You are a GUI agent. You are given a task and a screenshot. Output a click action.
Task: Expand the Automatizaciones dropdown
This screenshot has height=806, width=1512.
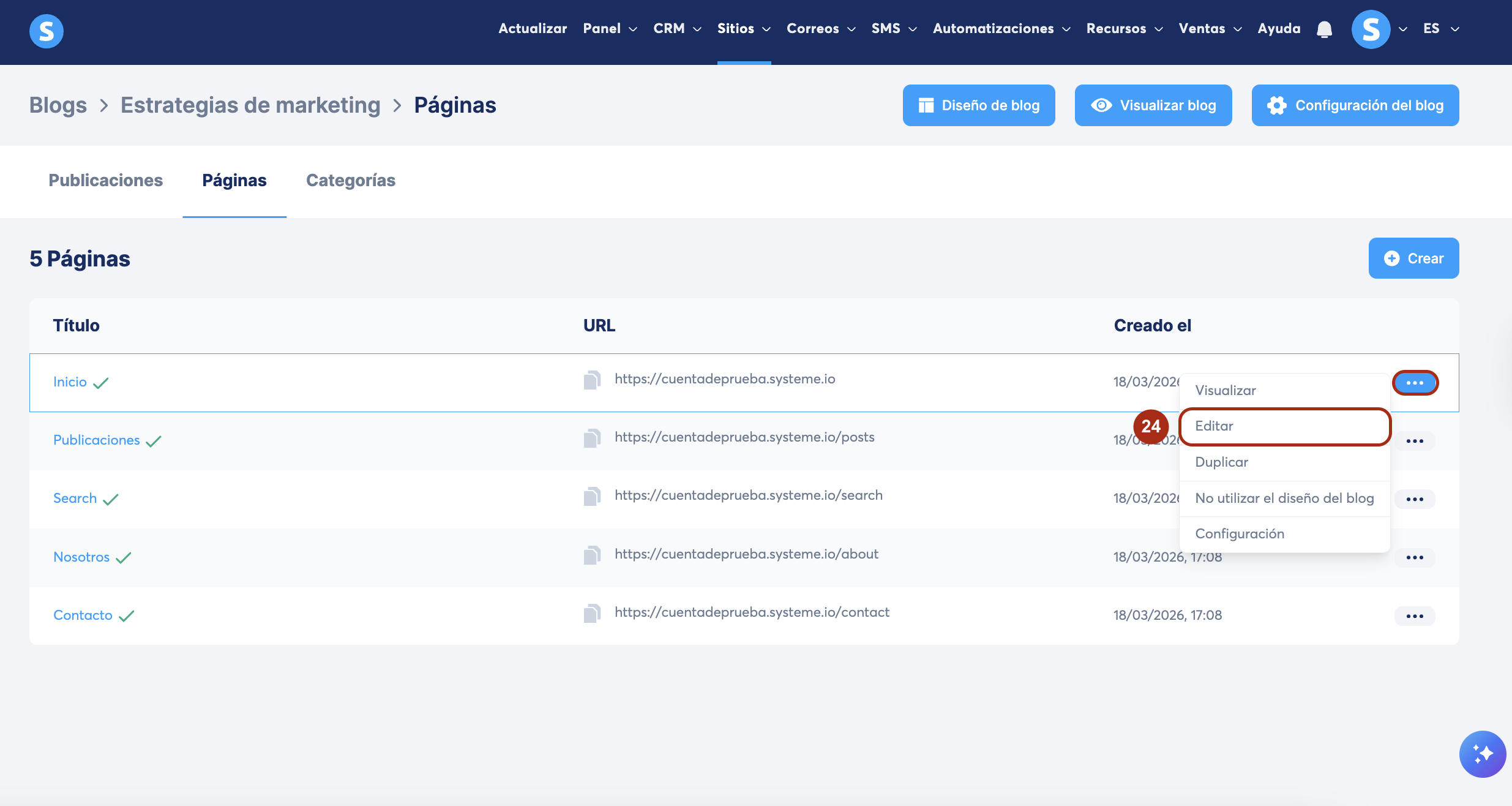point(1001,29)
